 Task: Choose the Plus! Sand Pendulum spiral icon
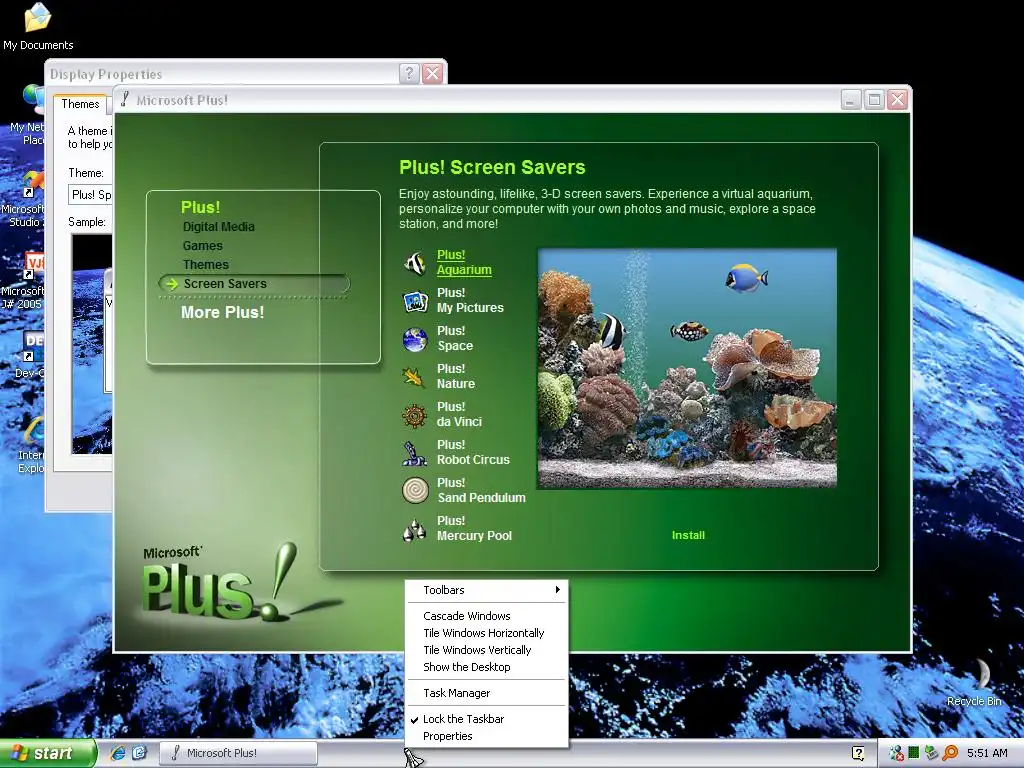(415, 490)
